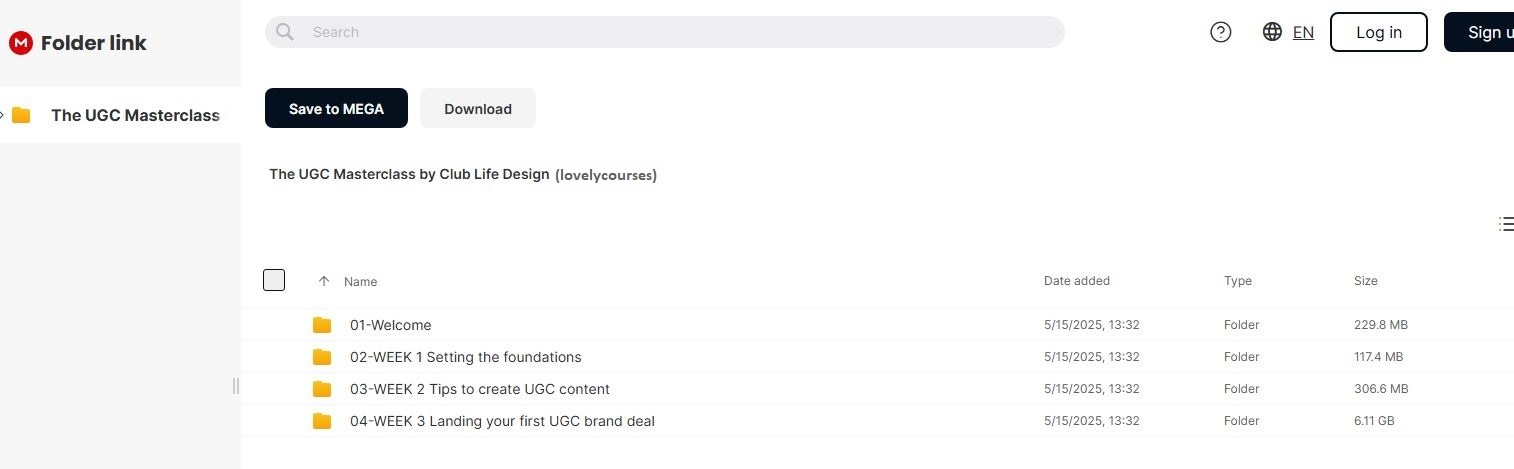This screenshot has height=469, width=1514.
Task: Click the 02-WEEK 1 folder icon
Action: point(322,357)
